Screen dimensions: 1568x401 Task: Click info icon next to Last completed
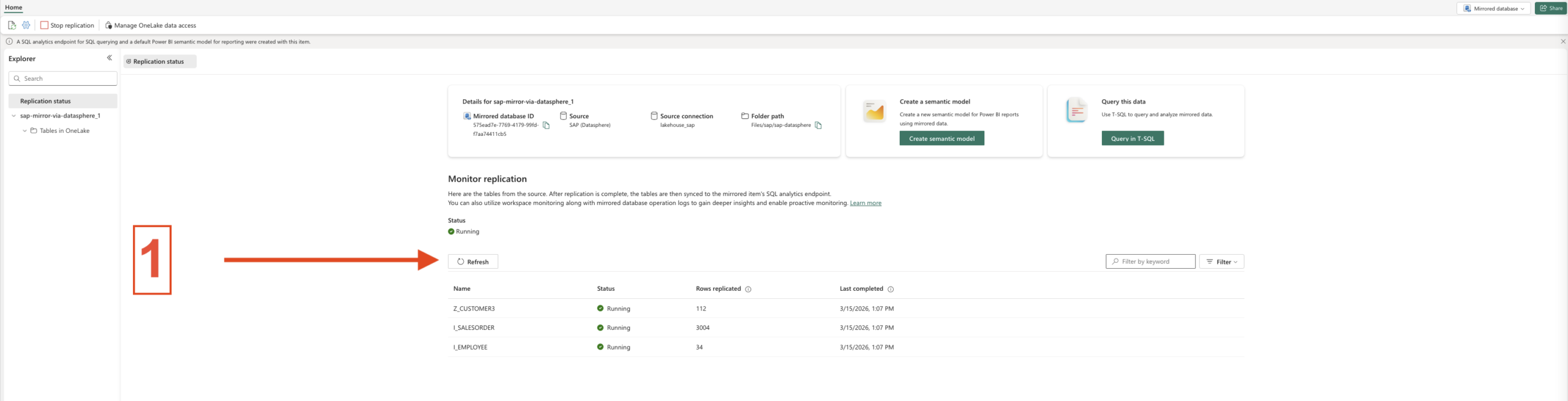891,289
